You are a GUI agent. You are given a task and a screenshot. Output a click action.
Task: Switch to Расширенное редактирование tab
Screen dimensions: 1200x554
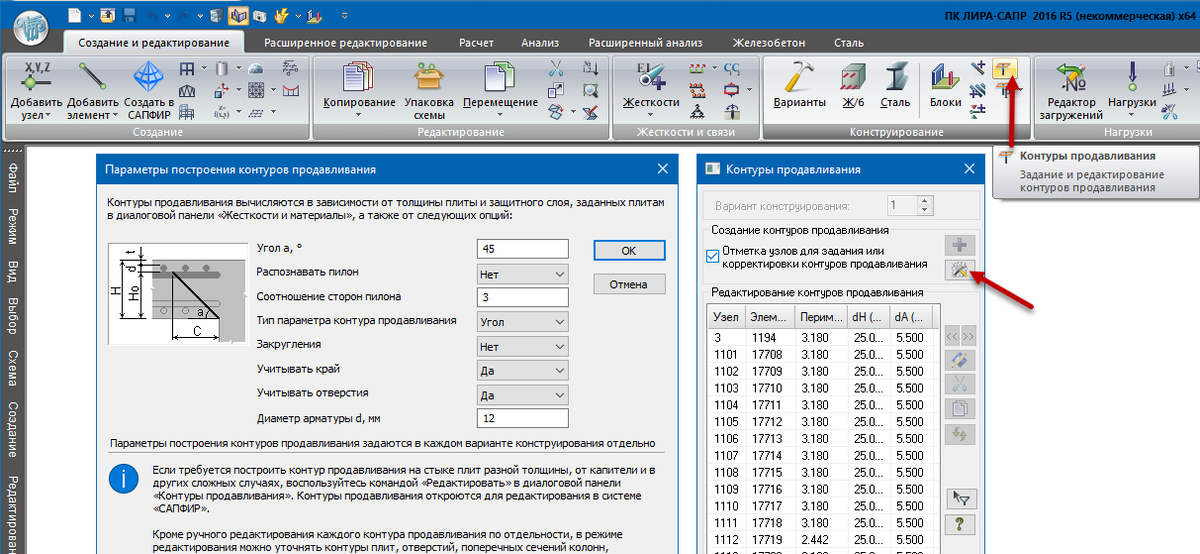(x=345, y=43)
